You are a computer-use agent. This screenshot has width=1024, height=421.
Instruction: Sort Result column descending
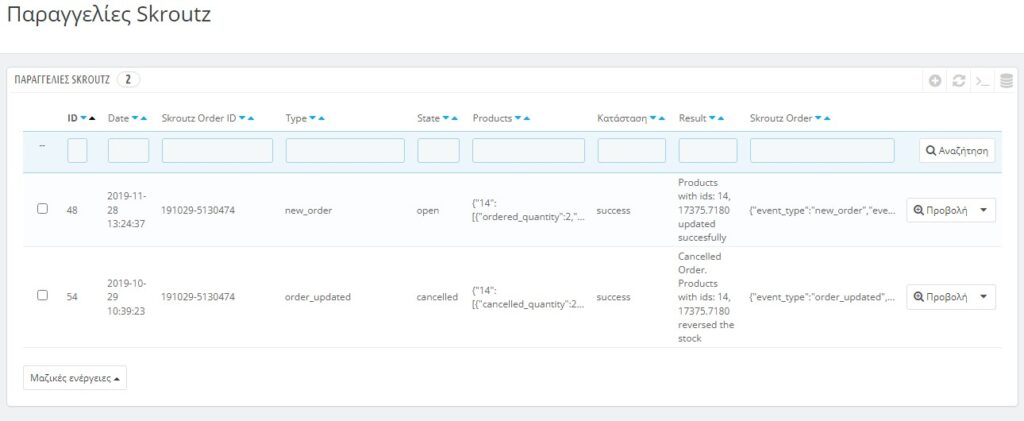tap(712, 119)
